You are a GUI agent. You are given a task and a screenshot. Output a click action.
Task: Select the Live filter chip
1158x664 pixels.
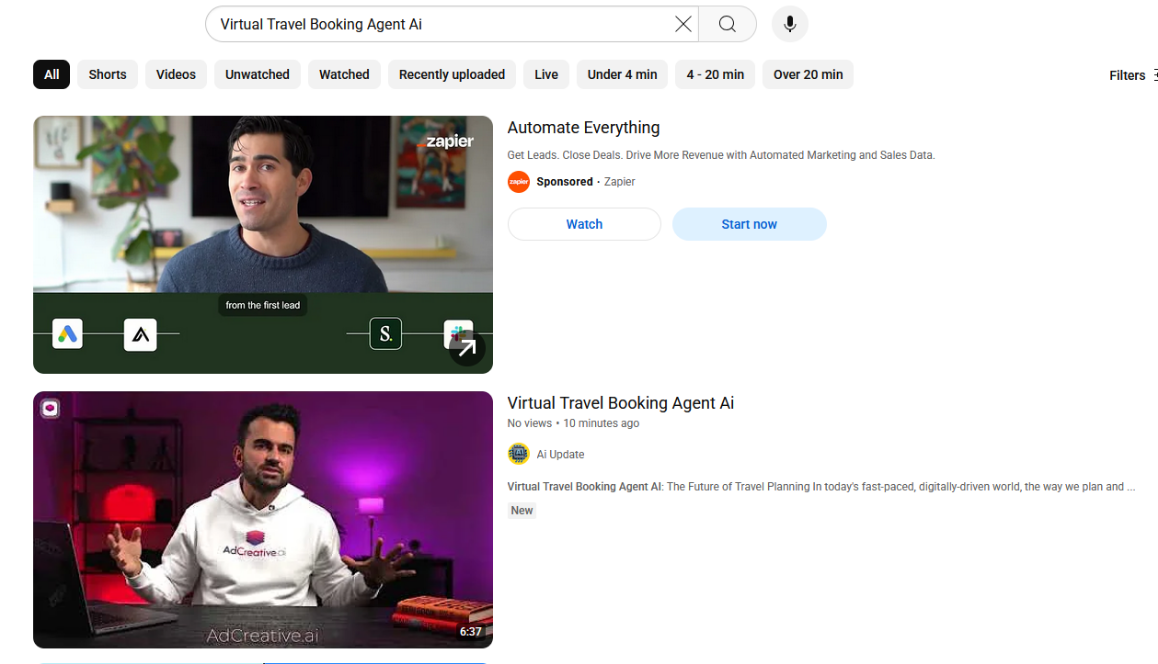[x=546, y=75]
